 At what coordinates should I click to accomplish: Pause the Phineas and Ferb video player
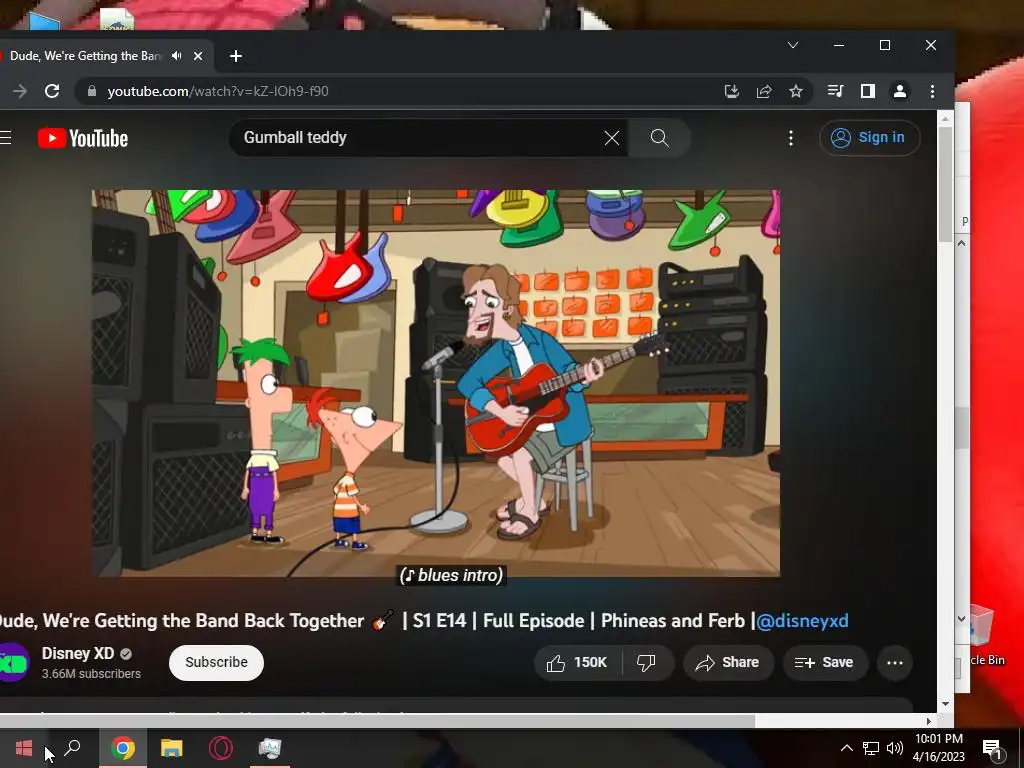(x=436, y=383)
